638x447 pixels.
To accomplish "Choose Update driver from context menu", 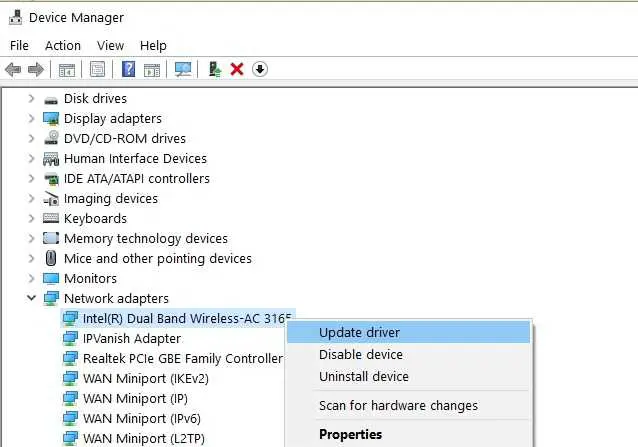I will (x=409, y=332).
